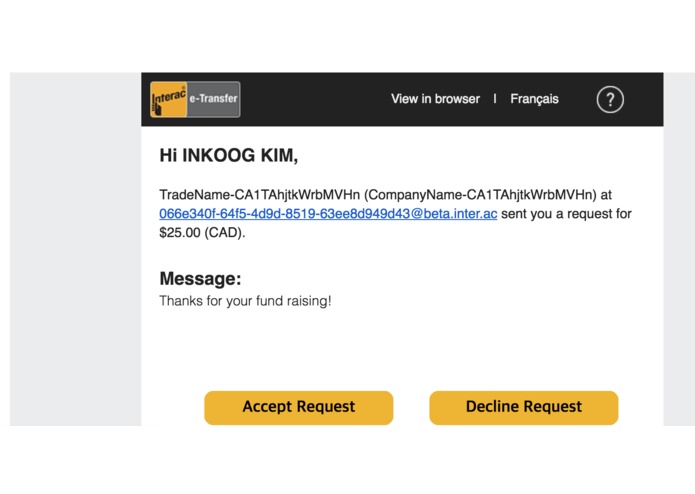
Task: Click the gray margin right of the email
Action: point(679,249)
